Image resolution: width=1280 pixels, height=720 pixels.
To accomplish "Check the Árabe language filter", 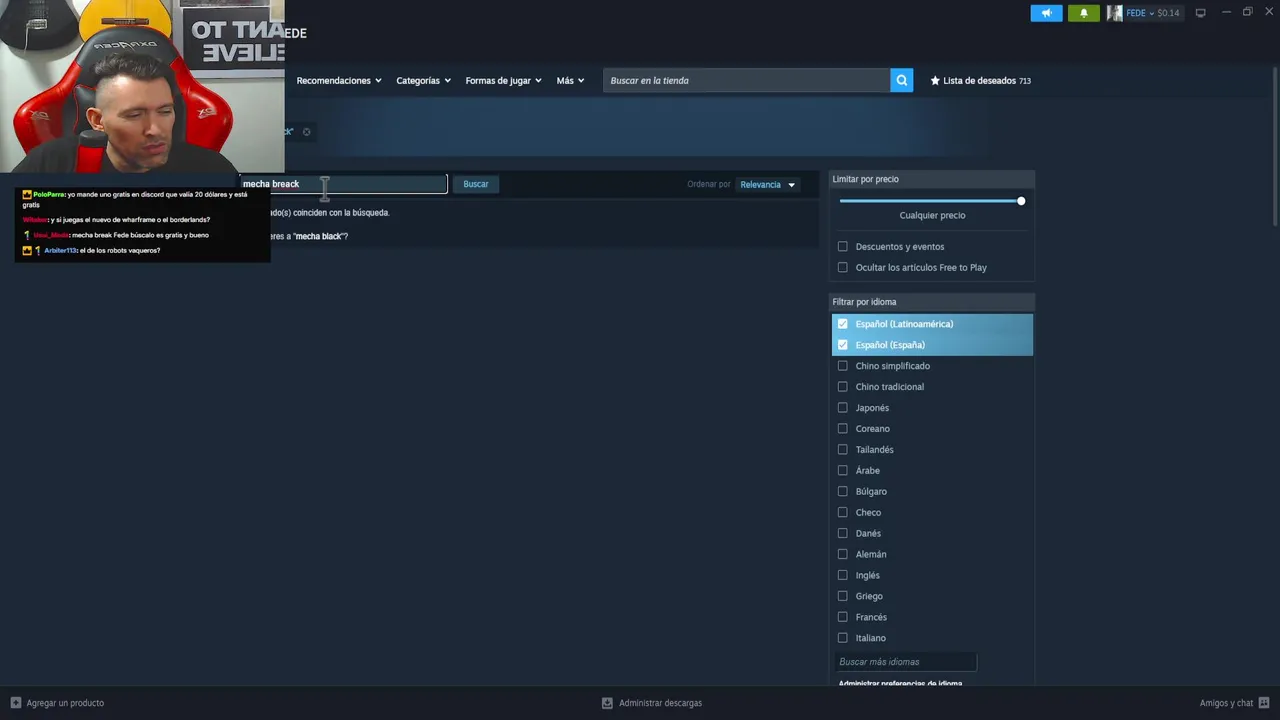I will coord(842,471).
